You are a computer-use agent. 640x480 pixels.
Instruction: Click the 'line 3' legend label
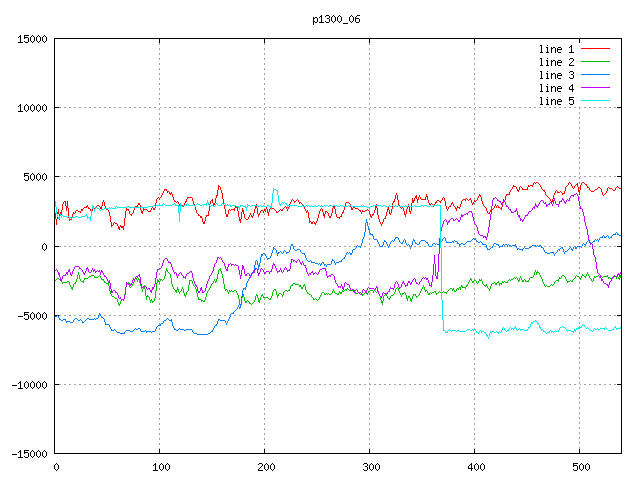pyautogui.click(x=557, y=75)
